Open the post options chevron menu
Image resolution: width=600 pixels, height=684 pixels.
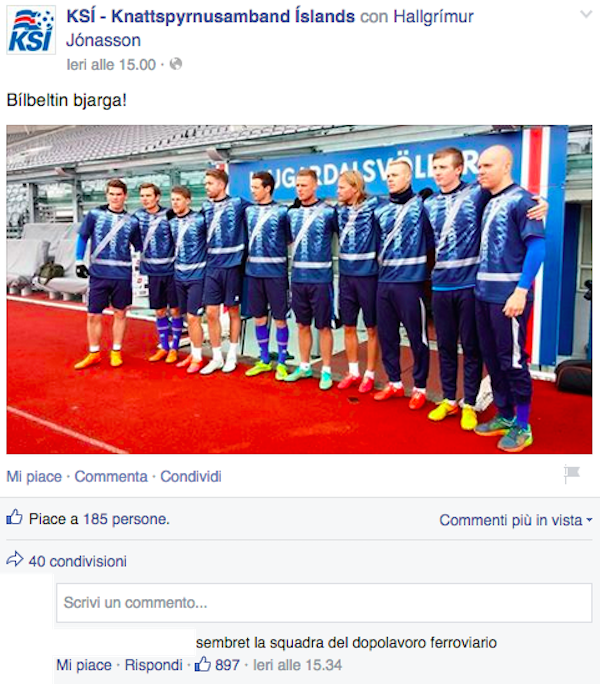[586, 14]
